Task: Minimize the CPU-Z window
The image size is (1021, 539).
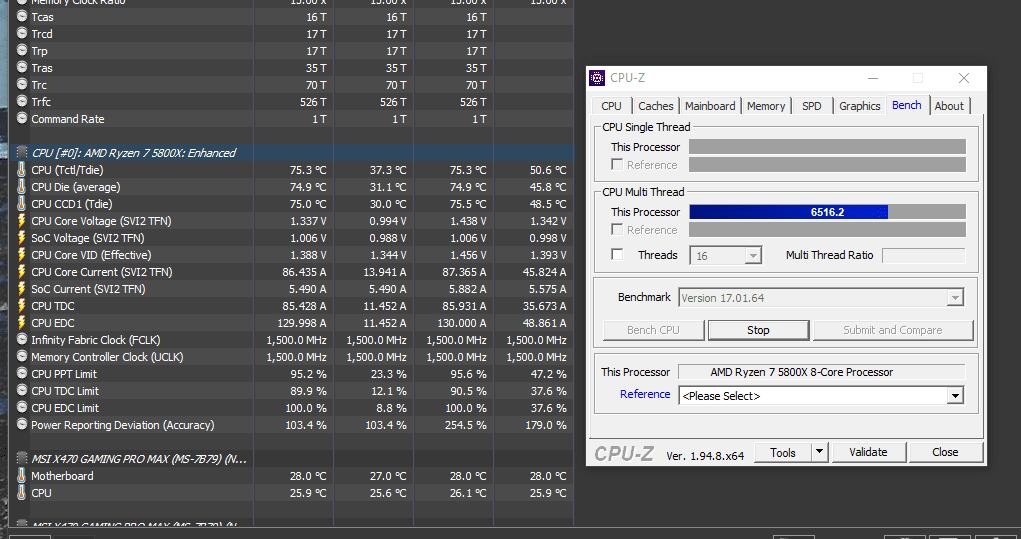Action: [873, 78]
